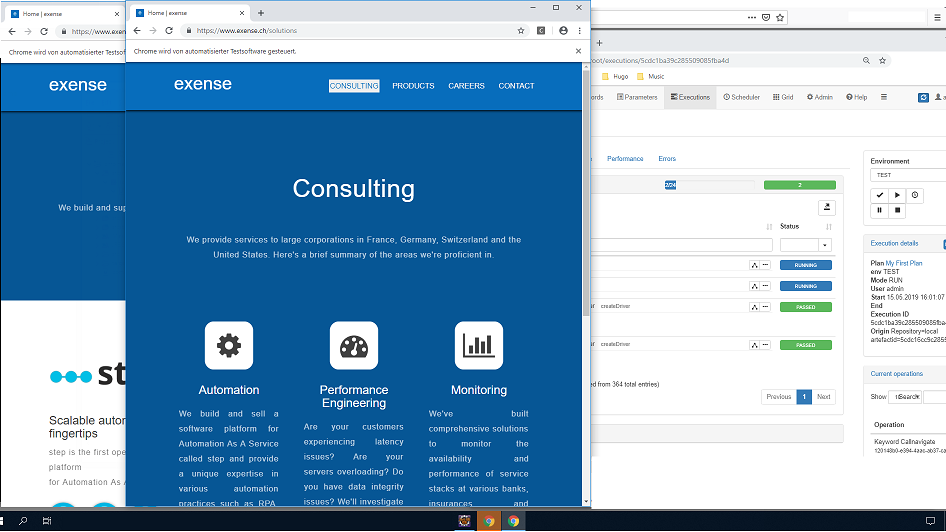Click the step execution play button
This screenshot has width=946, height=532.
[x=897, y=195]
